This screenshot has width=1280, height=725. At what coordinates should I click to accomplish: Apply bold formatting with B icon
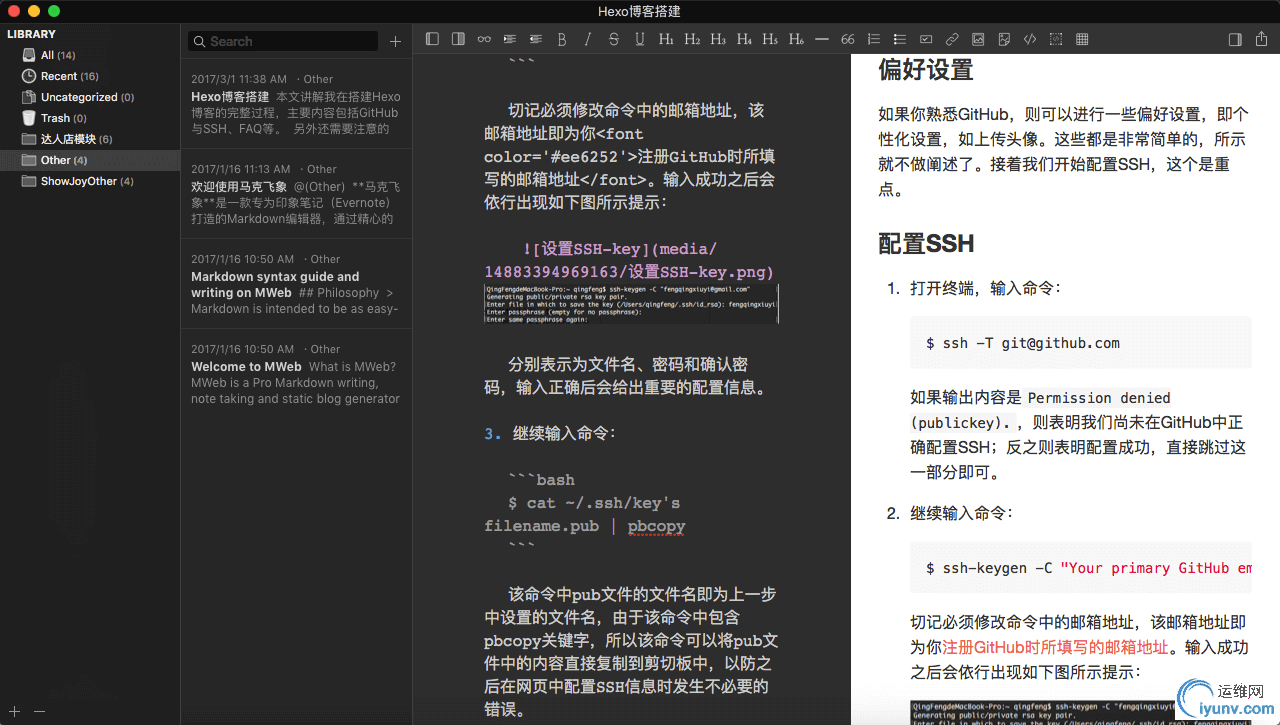click(562, 39)
